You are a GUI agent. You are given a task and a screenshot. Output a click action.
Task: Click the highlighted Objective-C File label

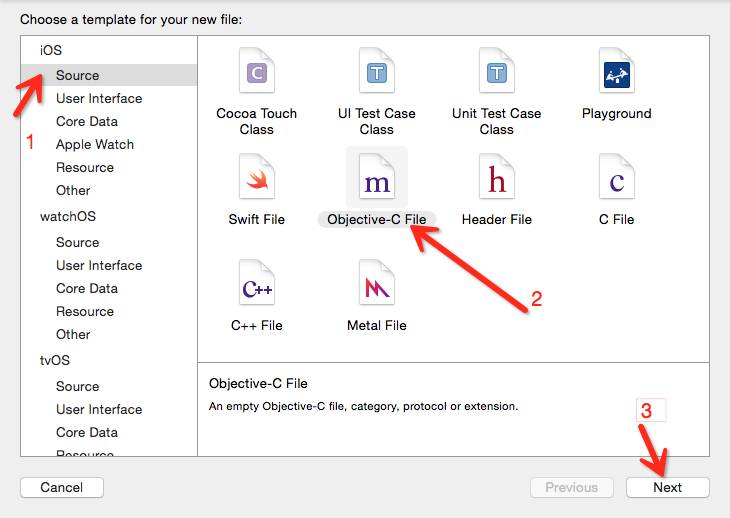click(377, 219)
